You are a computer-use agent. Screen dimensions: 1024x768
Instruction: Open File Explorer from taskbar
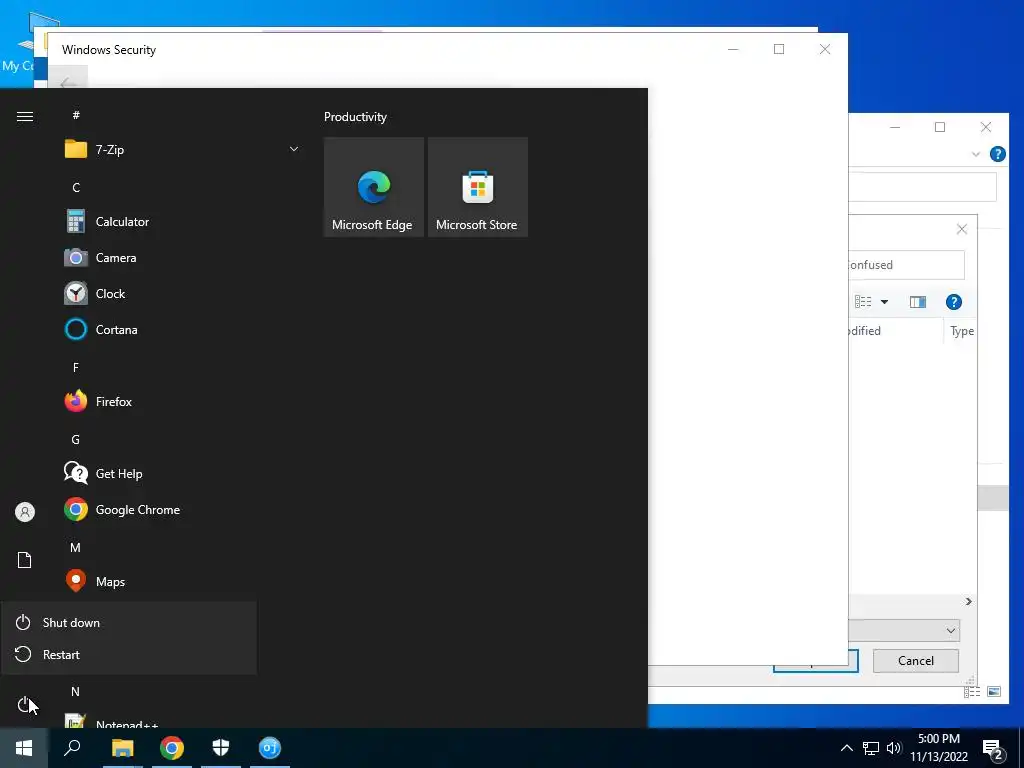click(122, 748)
